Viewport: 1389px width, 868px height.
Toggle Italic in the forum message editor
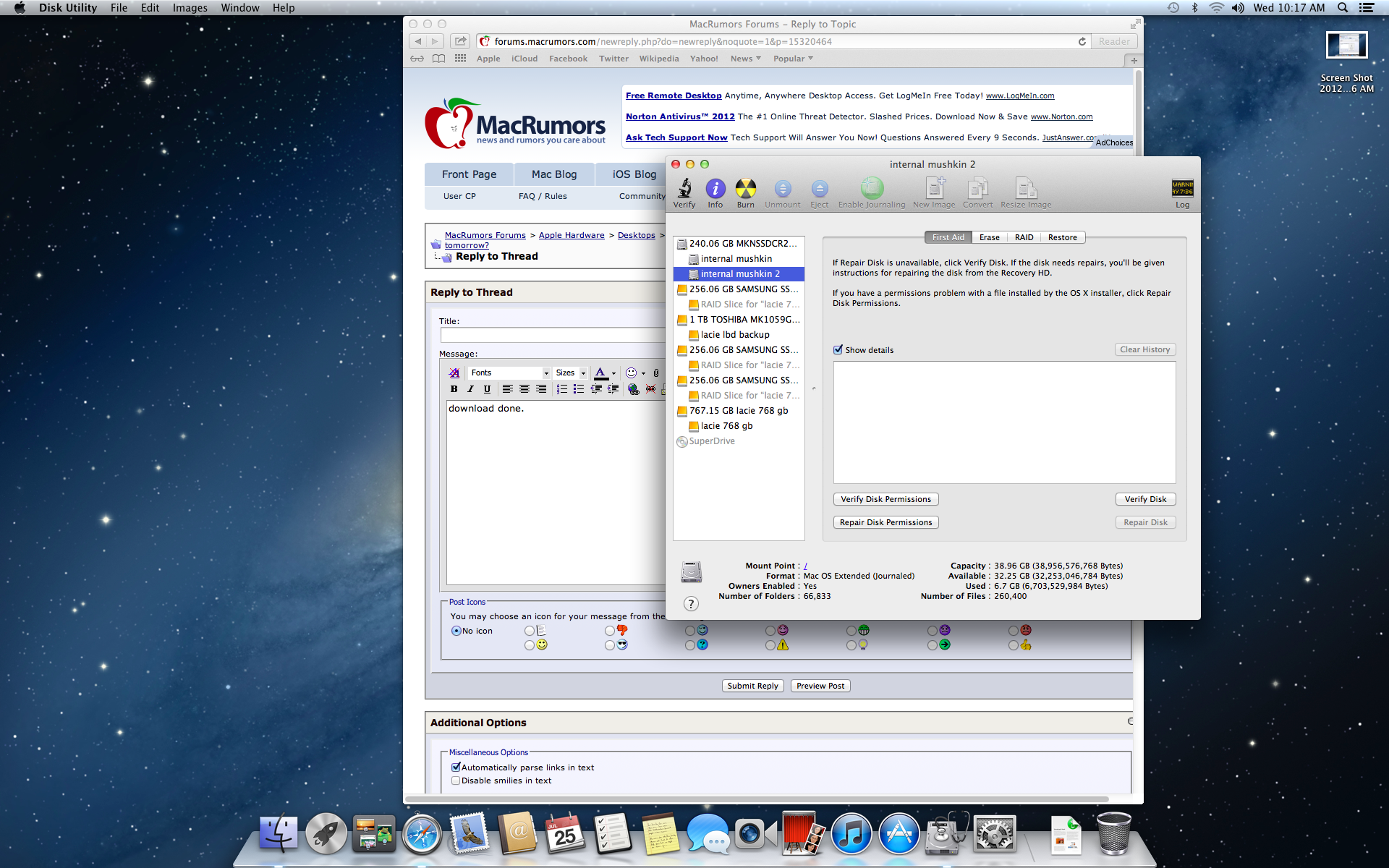tap(470, 389)
